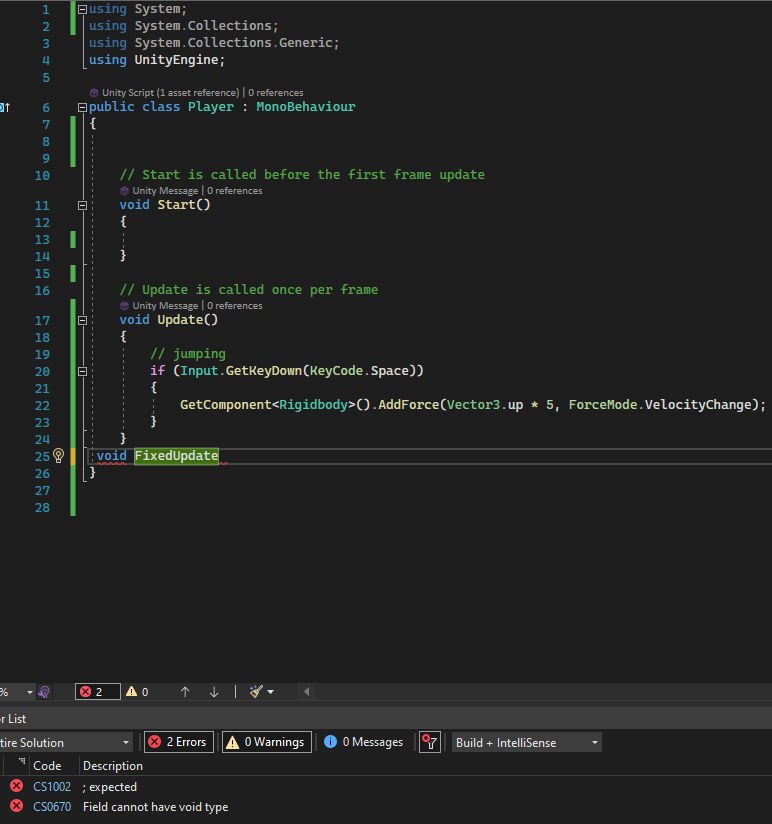The width and height of the screenshot is (772, 824).
Task: Toggle the 0 Messages filter button
Action: pos(363,742)
